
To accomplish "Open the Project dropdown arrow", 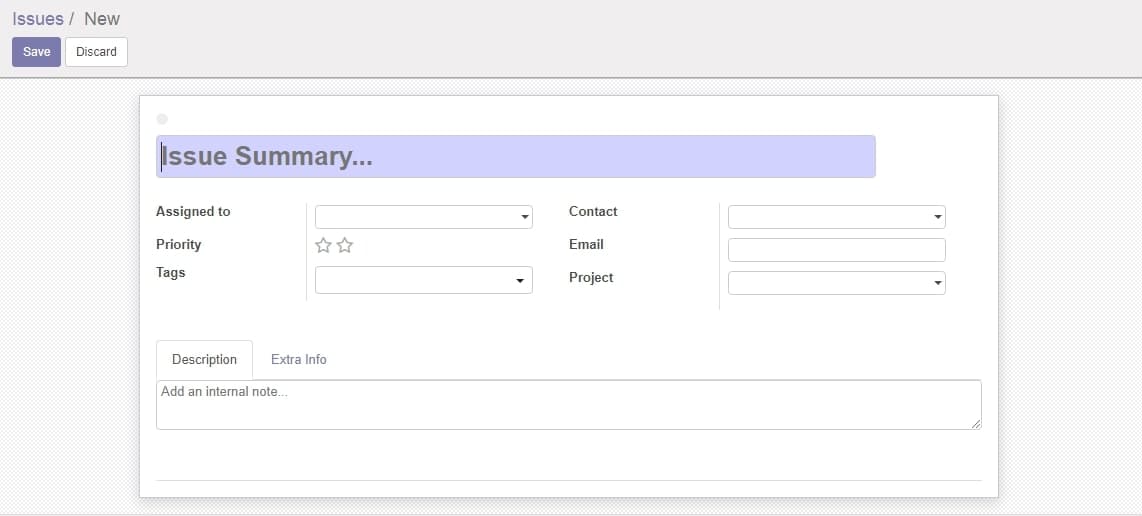I will [937, 284].
